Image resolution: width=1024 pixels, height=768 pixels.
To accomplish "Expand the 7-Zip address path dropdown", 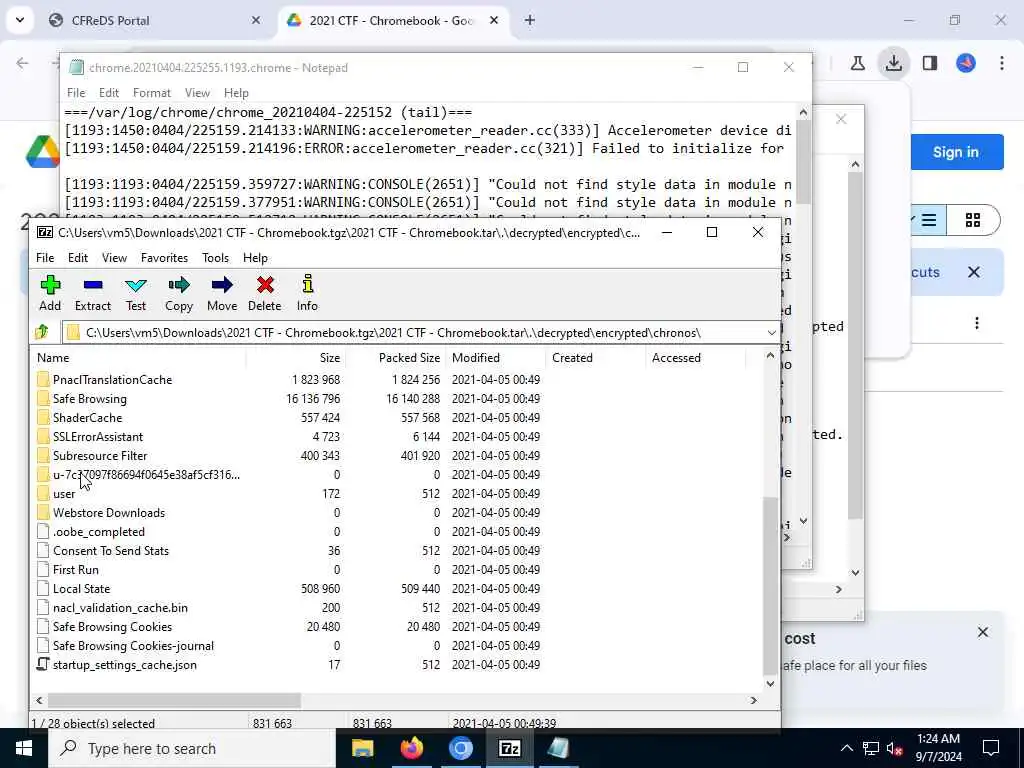I will [771, 332].
